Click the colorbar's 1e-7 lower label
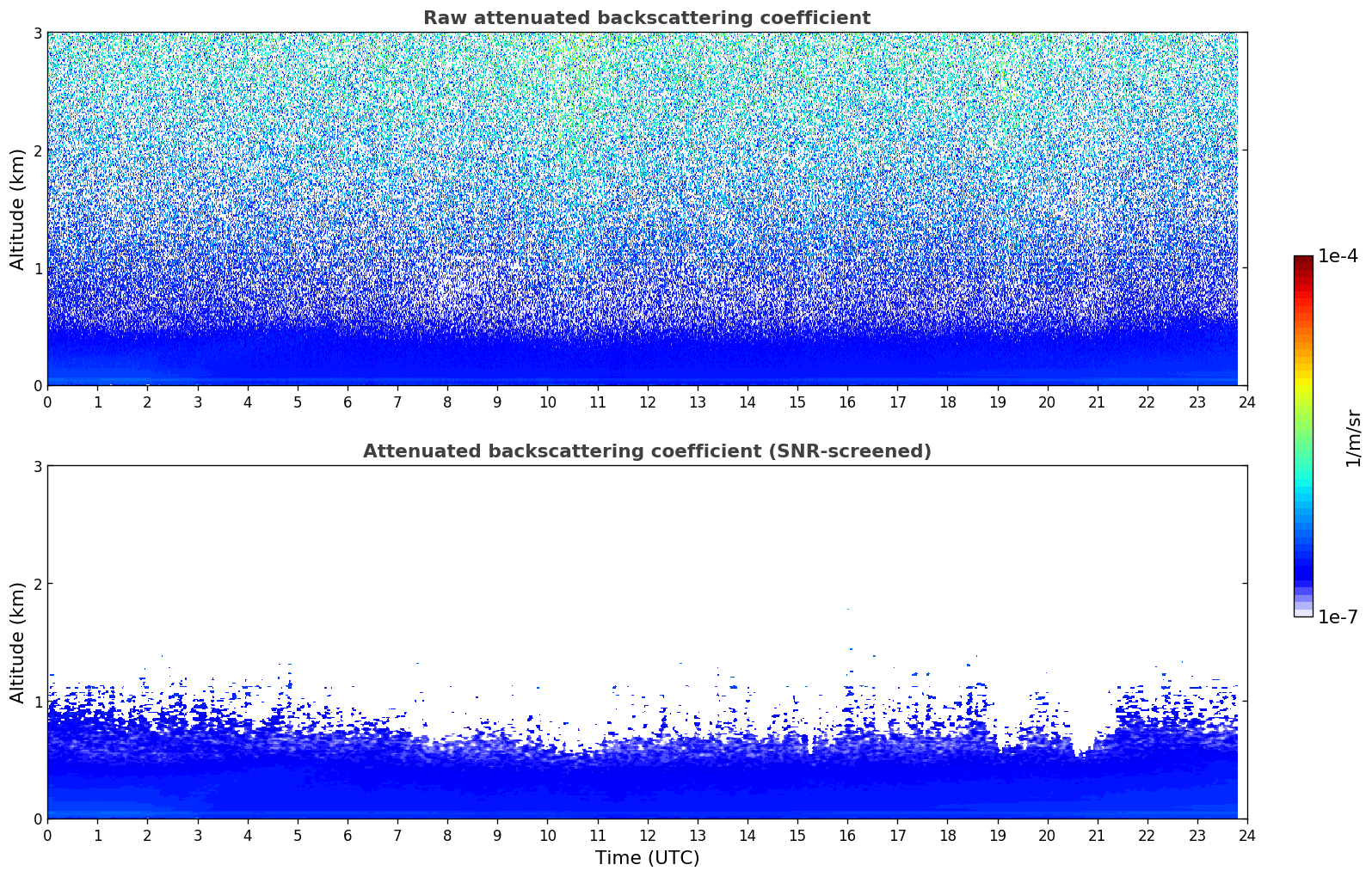This screenshot has width=1372, height=877. (x=1338, y=617)
